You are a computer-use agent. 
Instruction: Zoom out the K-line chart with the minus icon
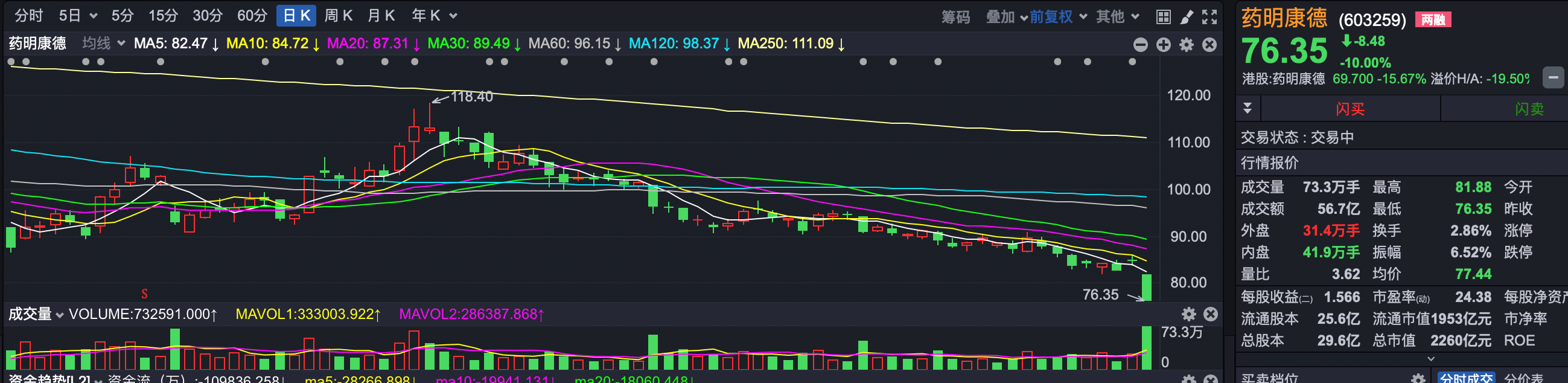pos(1140,45)
